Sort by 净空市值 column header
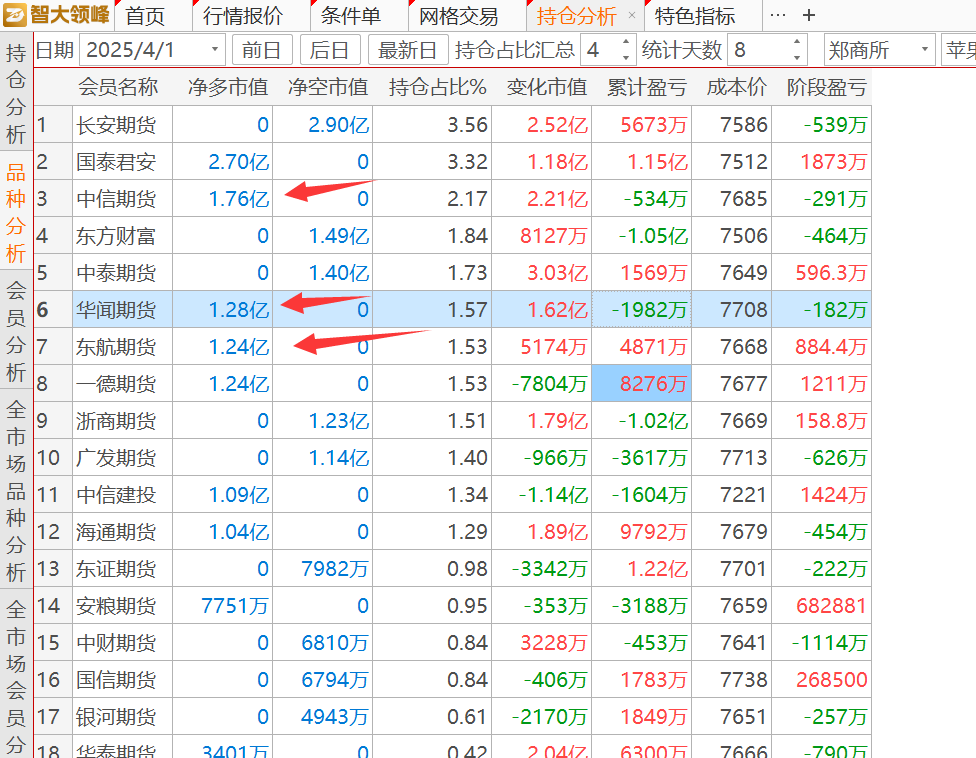The height and width of the screenshot is (758, 976). (x=329, y=87)
